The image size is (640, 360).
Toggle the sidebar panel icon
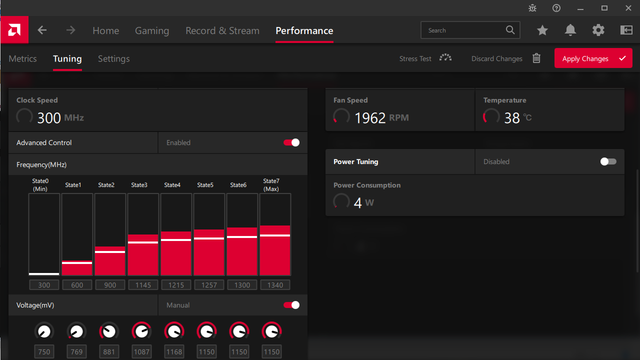[626, 30]
